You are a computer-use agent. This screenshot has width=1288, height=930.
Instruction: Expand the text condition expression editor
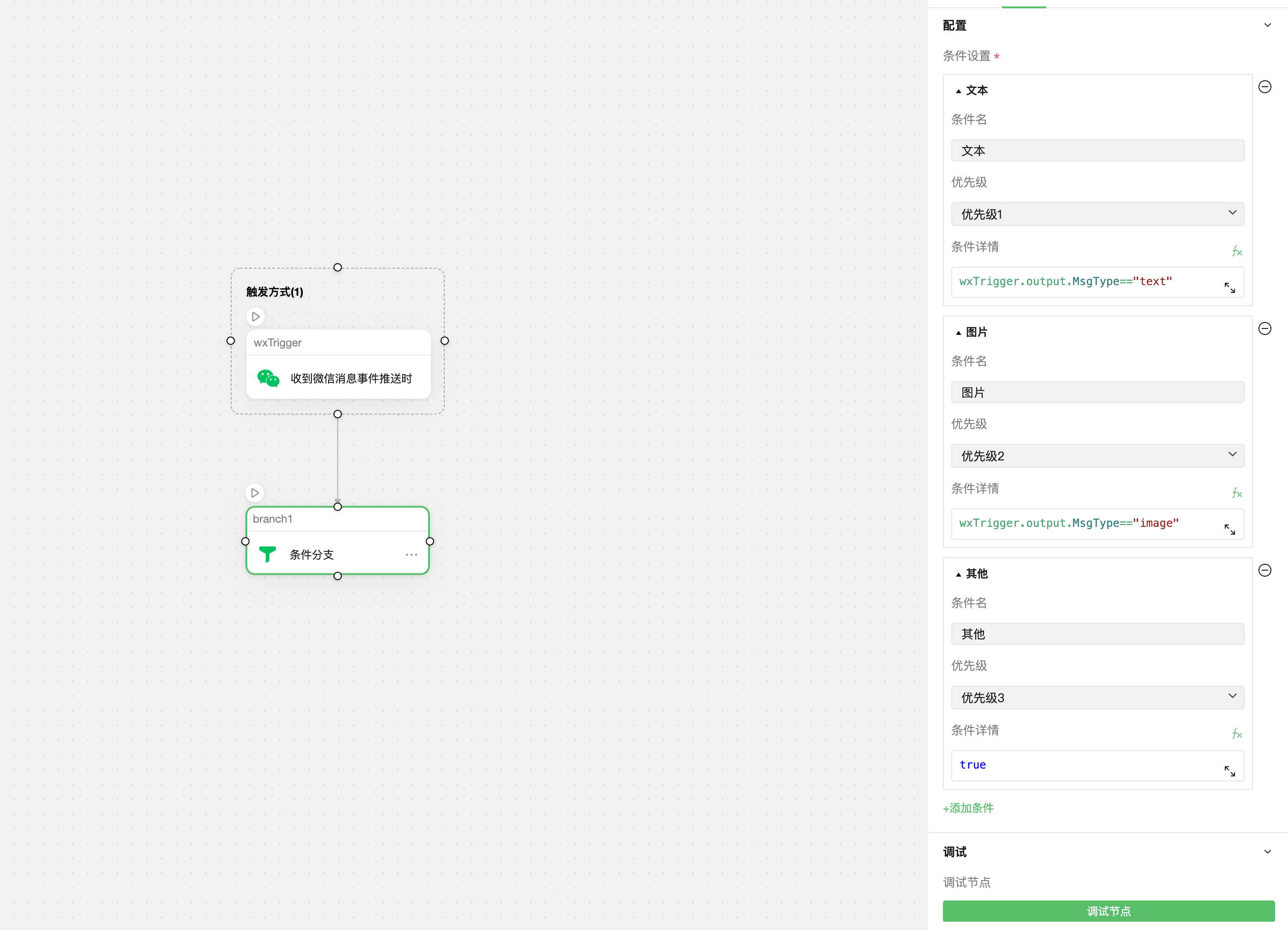(1229, 288)
